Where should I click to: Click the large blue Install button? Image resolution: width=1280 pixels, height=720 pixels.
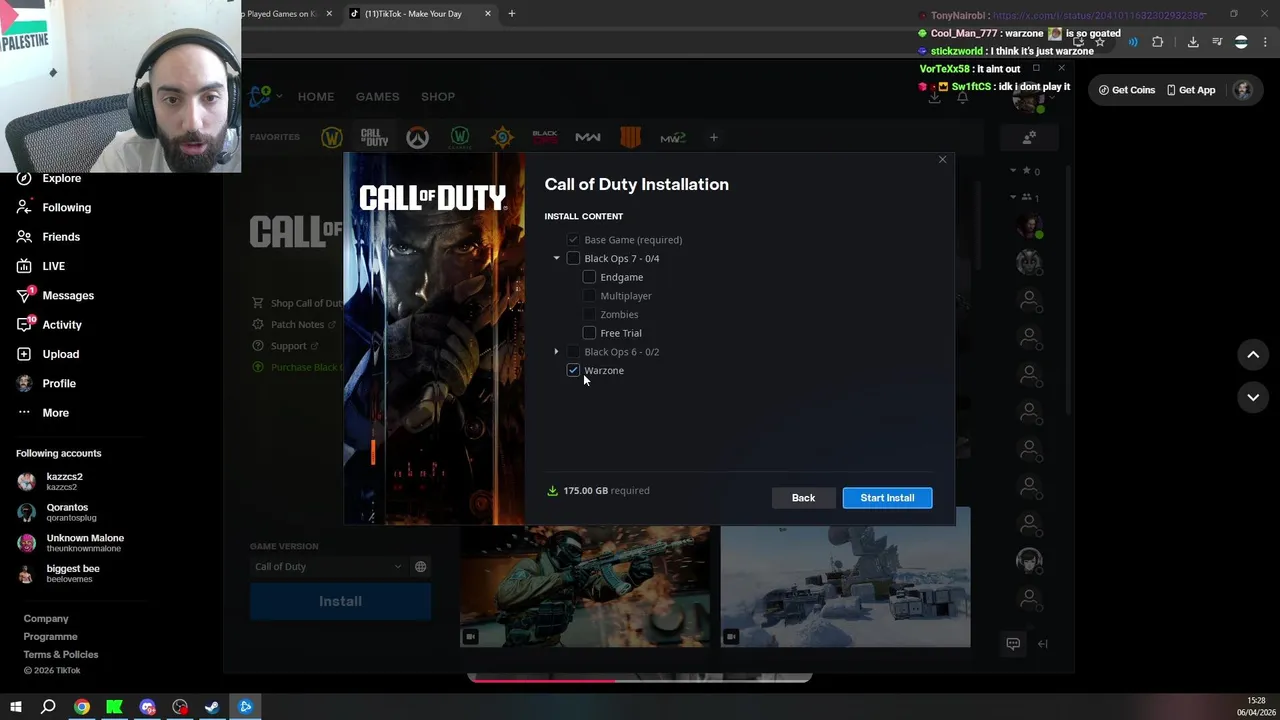pos(340,601)
